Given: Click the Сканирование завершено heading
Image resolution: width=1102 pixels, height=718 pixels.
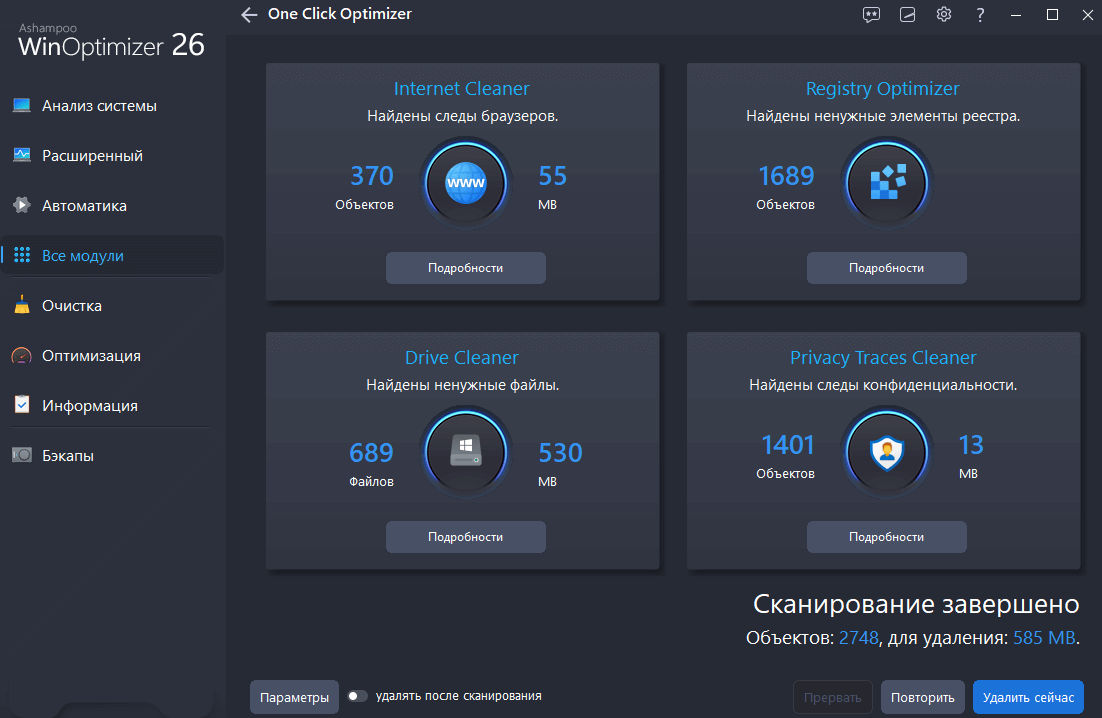Looking at the screenshot, I should point(916,604).
